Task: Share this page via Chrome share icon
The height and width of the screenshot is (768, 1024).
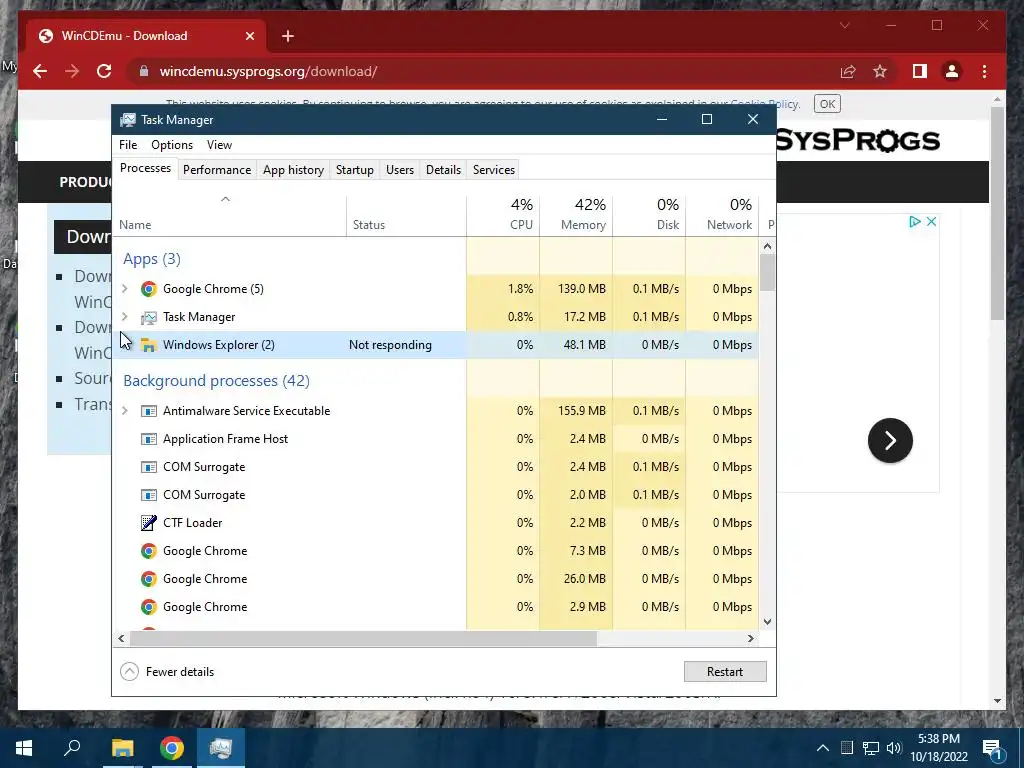Action: pos(848,71)
